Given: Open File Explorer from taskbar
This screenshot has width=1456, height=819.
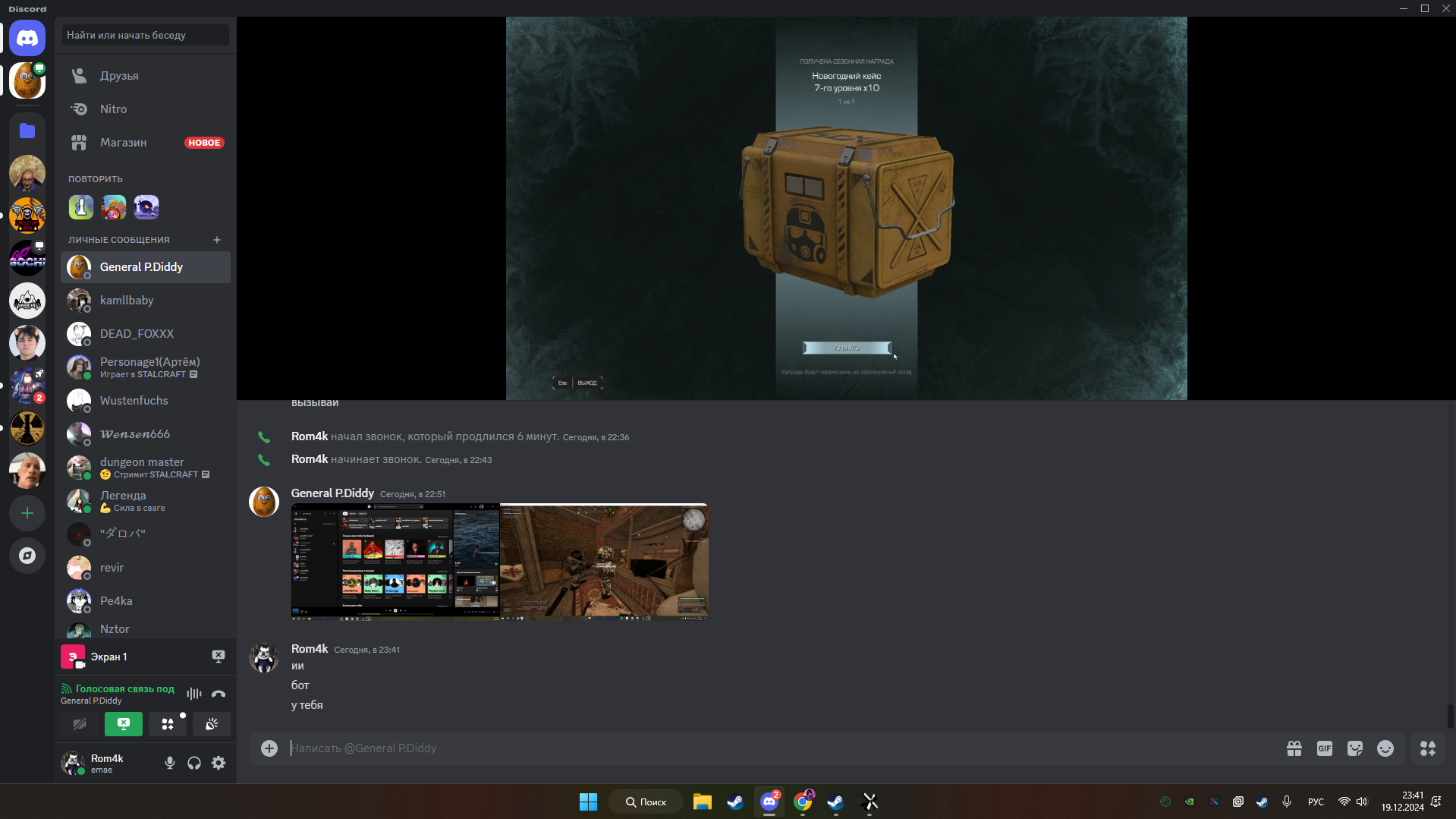Looking at the screenshot, I should 702,802.
